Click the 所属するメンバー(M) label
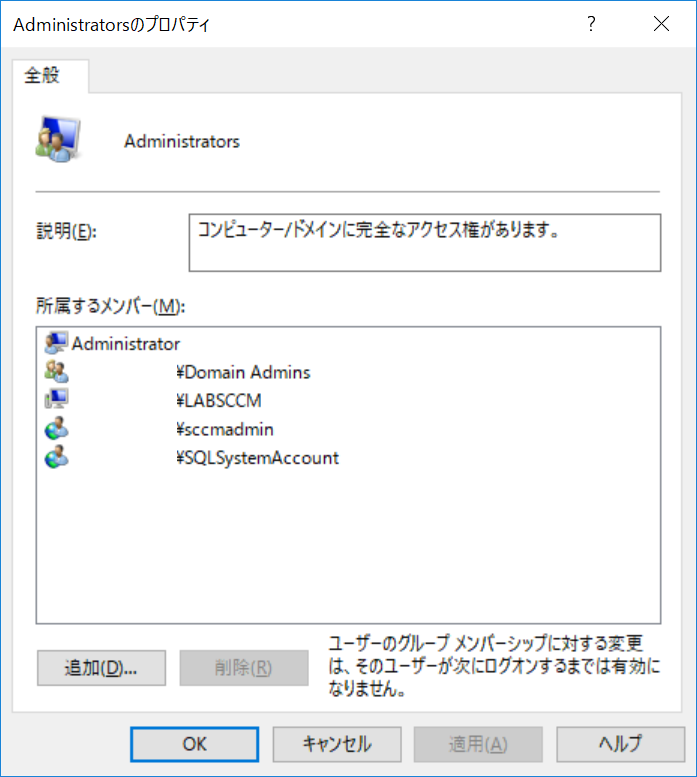 (110, 306)
